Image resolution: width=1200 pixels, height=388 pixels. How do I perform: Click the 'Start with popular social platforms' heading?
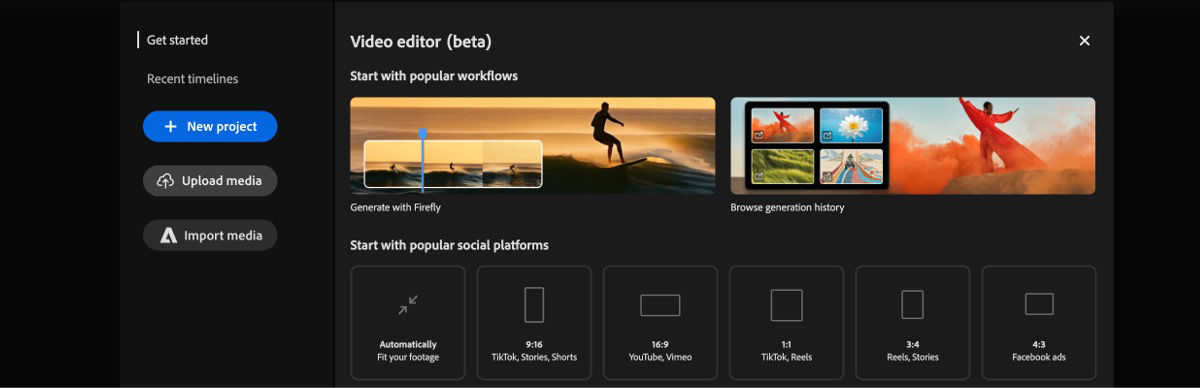pos(449,245)
